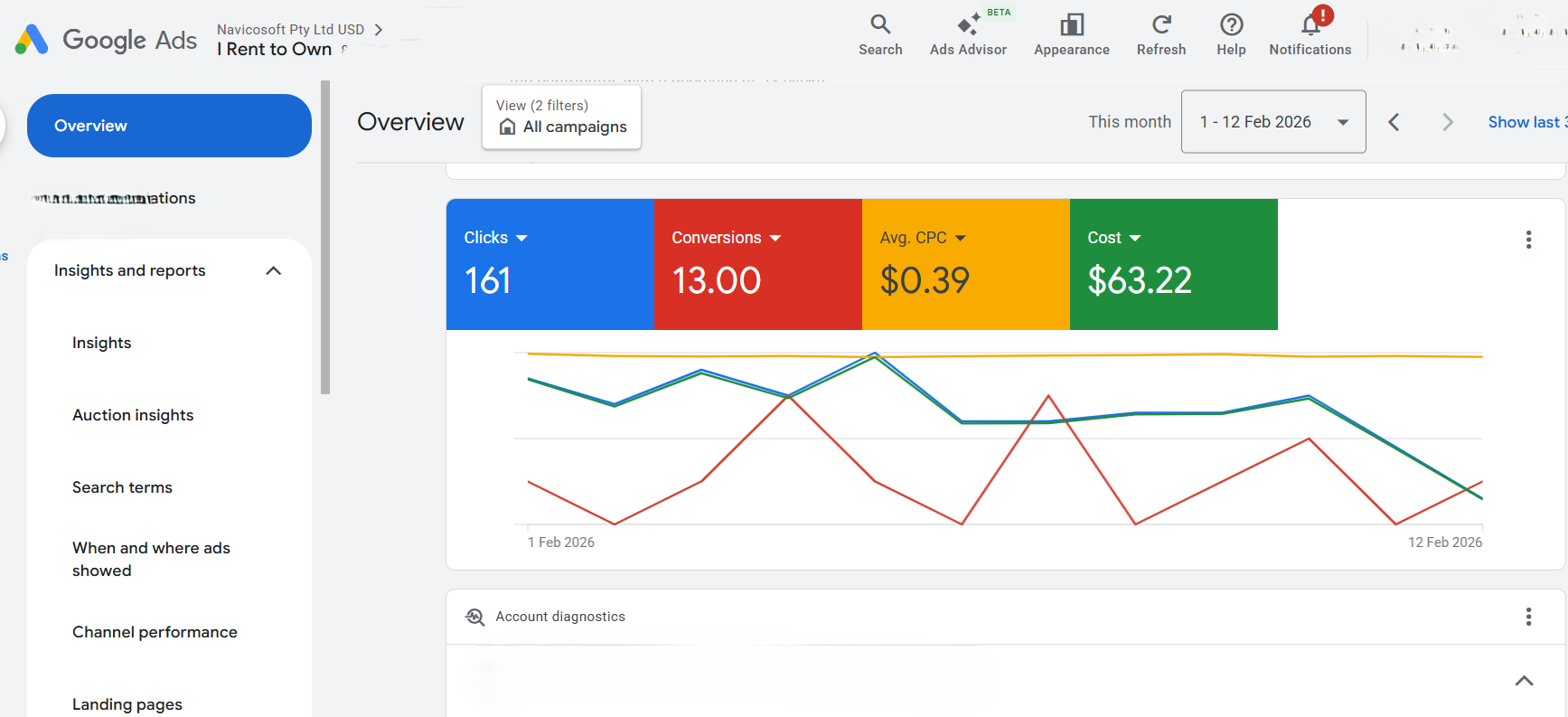The image size is (1568, 717).
Task: Open the Ads Advisor beta tool
Action: [x=968, y=25]
